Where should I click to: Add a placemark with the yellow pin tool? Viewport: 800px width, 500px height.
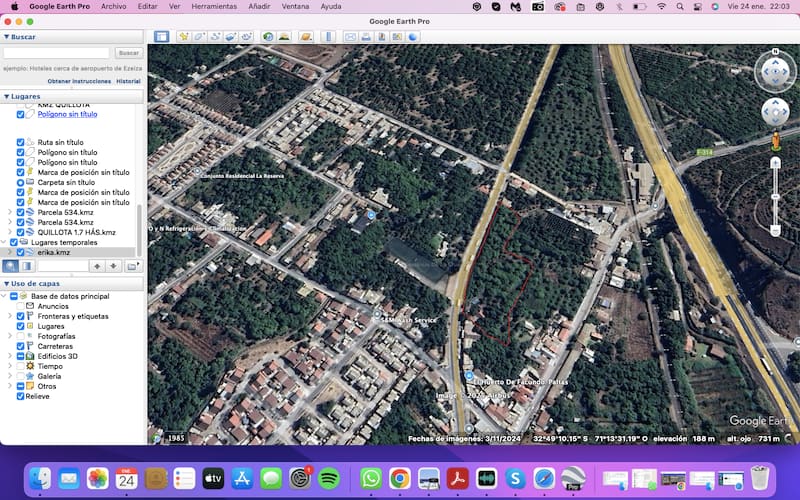[x=183, y=37]
